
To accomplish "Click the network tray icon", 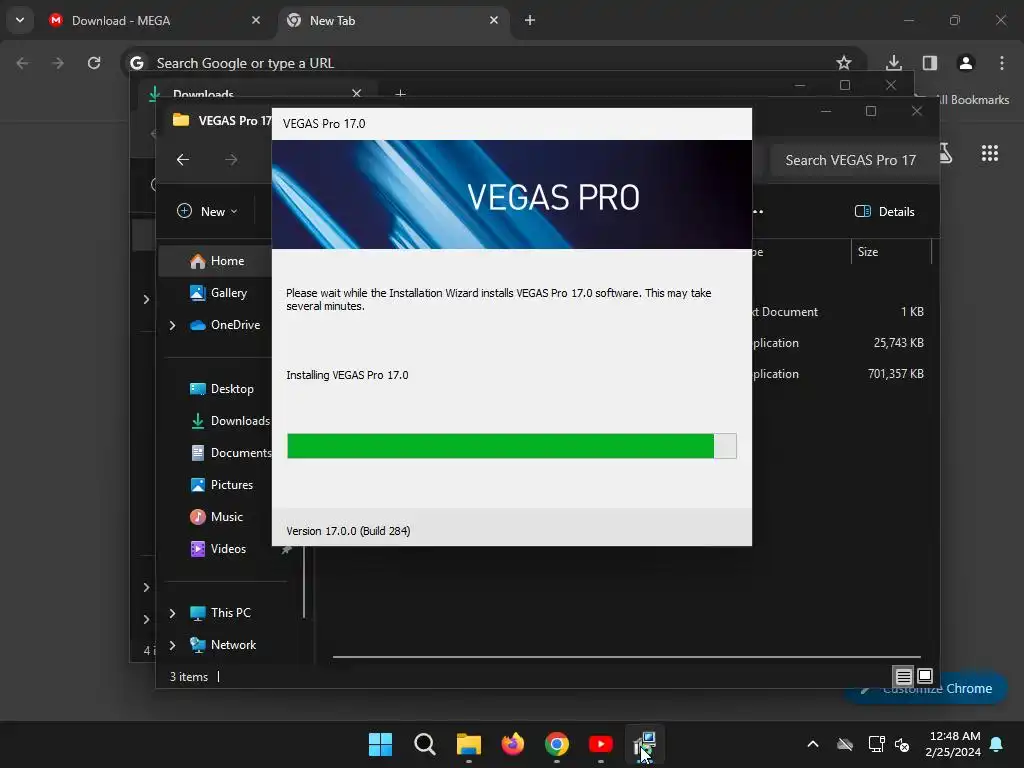I will 876,744.
